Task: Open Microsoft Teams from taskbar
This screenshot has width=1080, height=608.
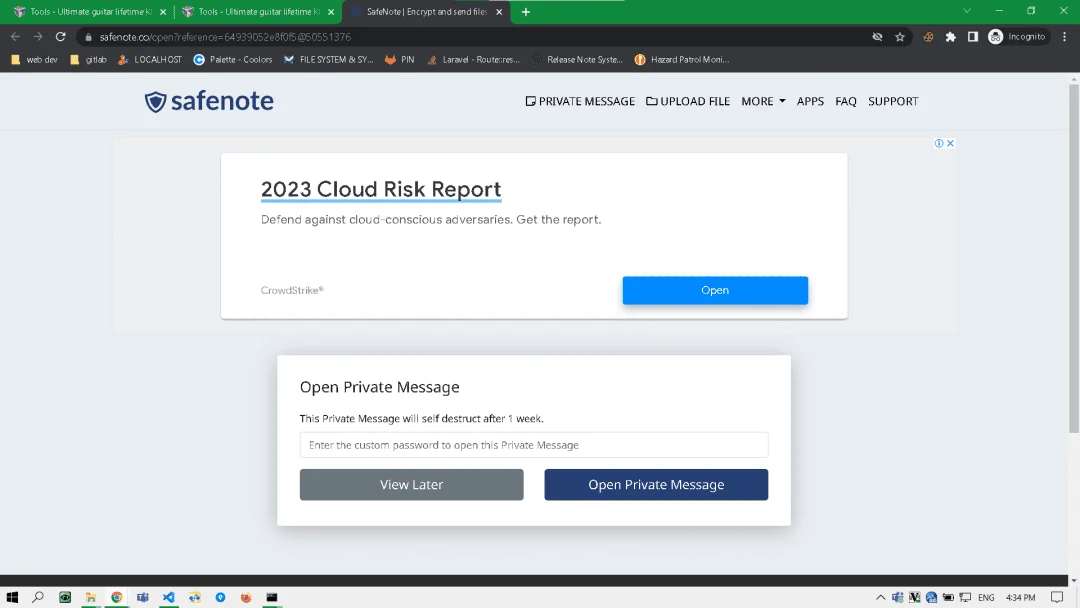Action: 143,597
